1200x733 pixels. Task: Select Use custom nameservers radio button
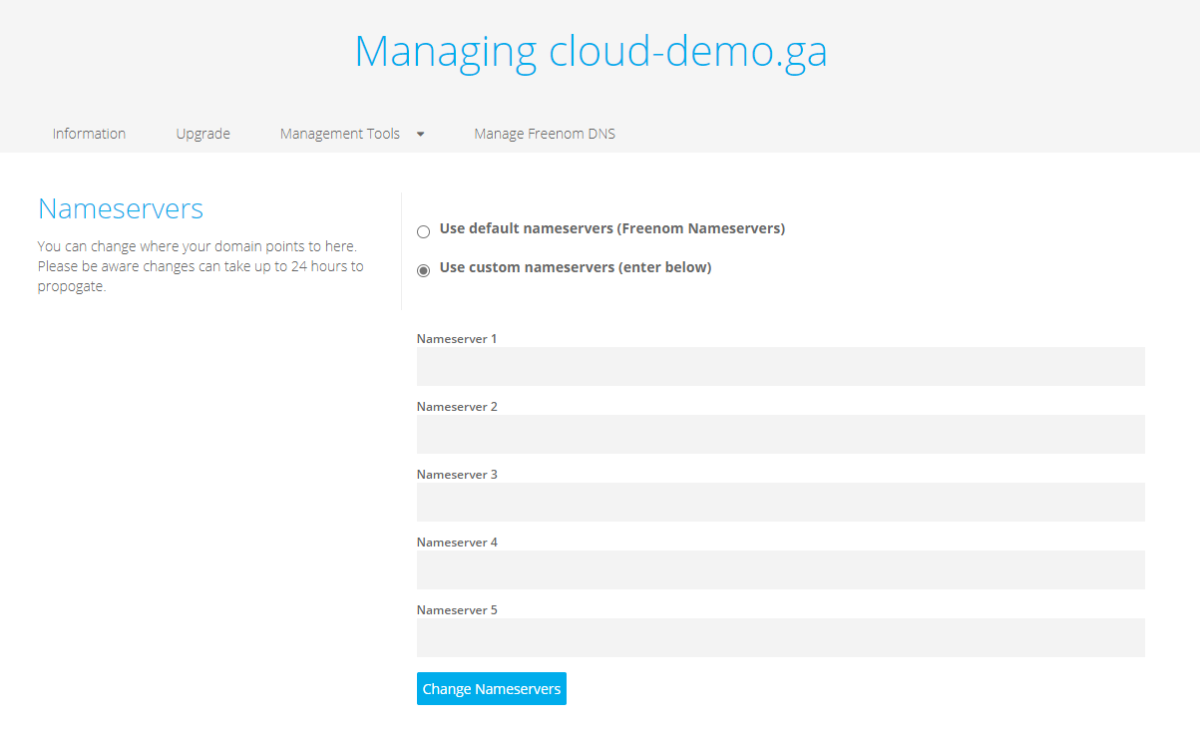[423, 271]
